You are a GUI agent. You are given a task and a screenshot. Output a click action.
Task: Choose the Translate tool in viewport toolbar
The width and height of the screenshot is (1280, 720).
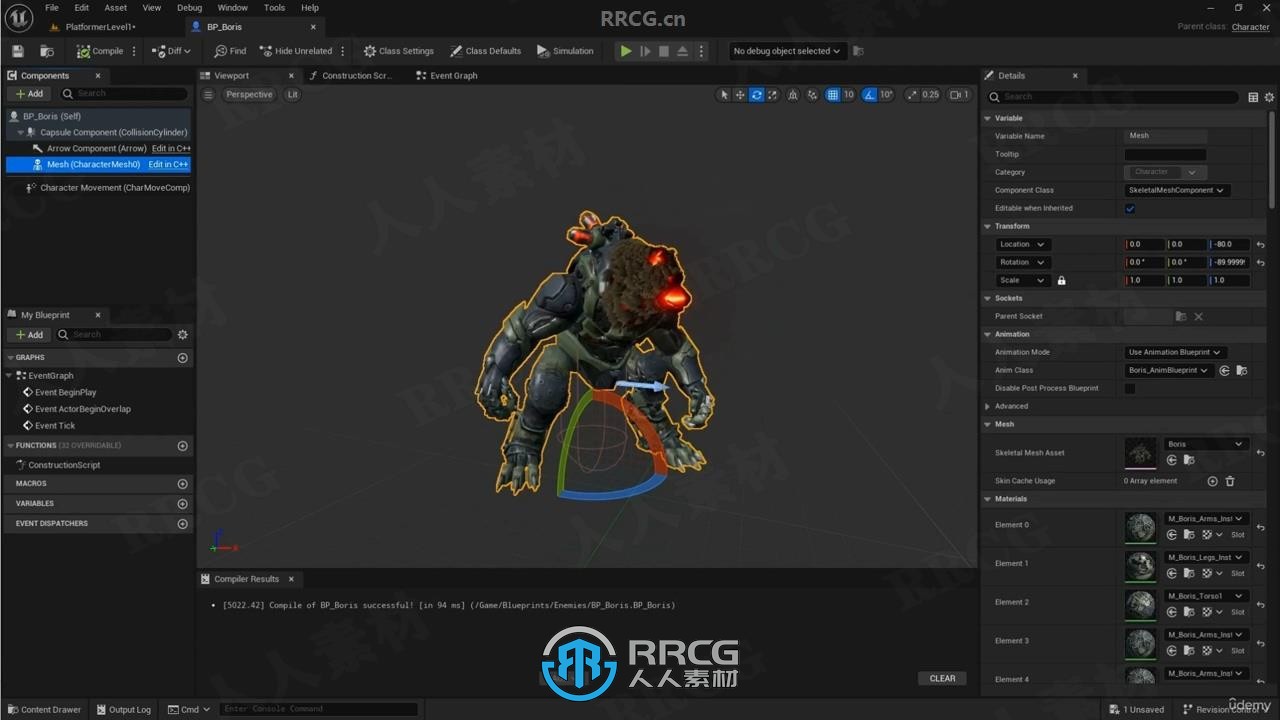(740, 95)
